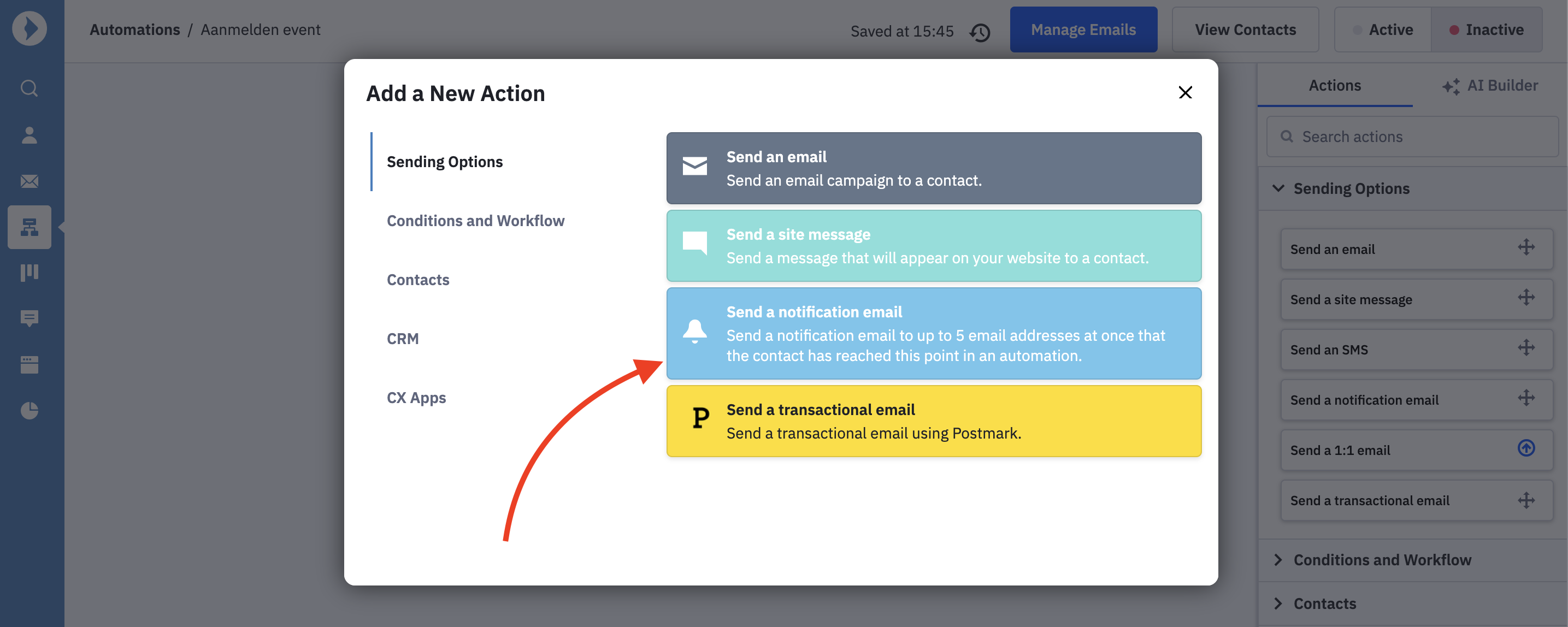The image size is (1568, 627).
Task: Click the envelope icon on Send an email
Action: coord(694,166)
